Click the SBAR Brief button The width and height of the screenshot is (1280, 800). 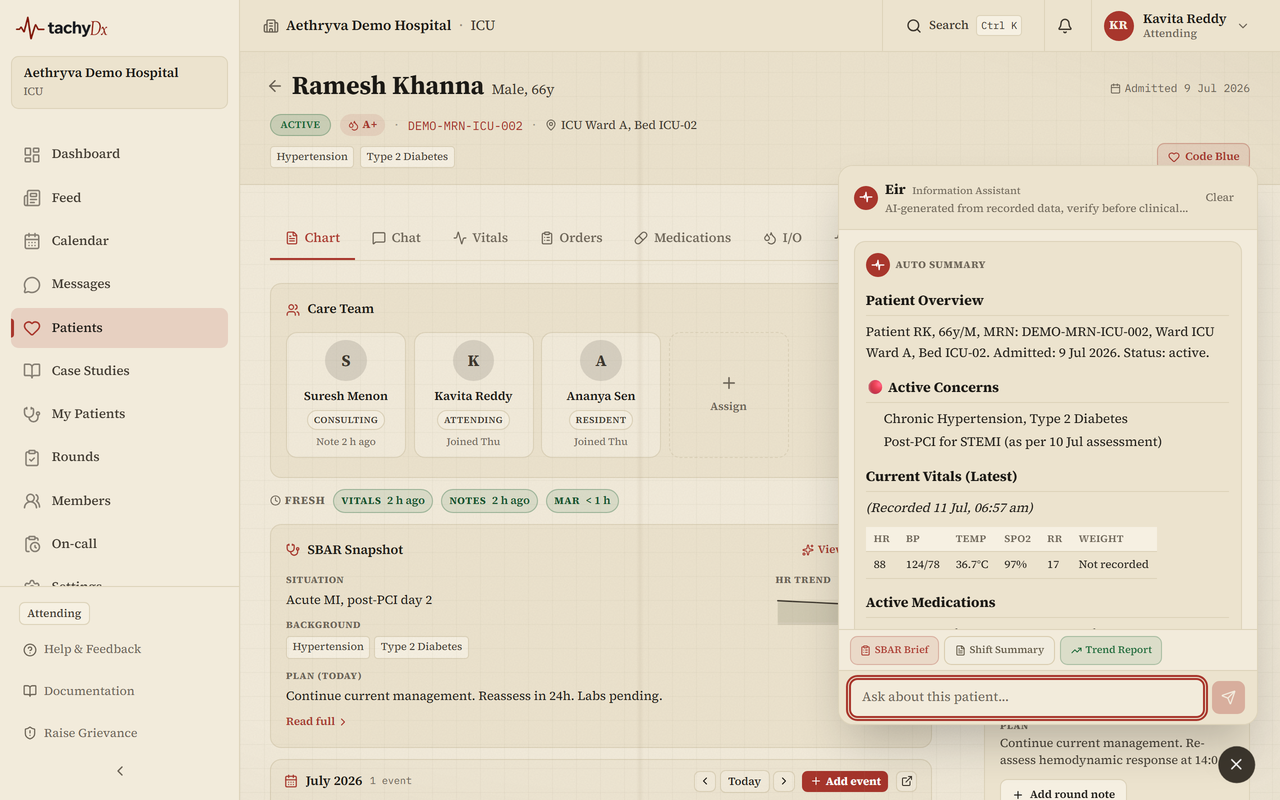tap(894, 650)
